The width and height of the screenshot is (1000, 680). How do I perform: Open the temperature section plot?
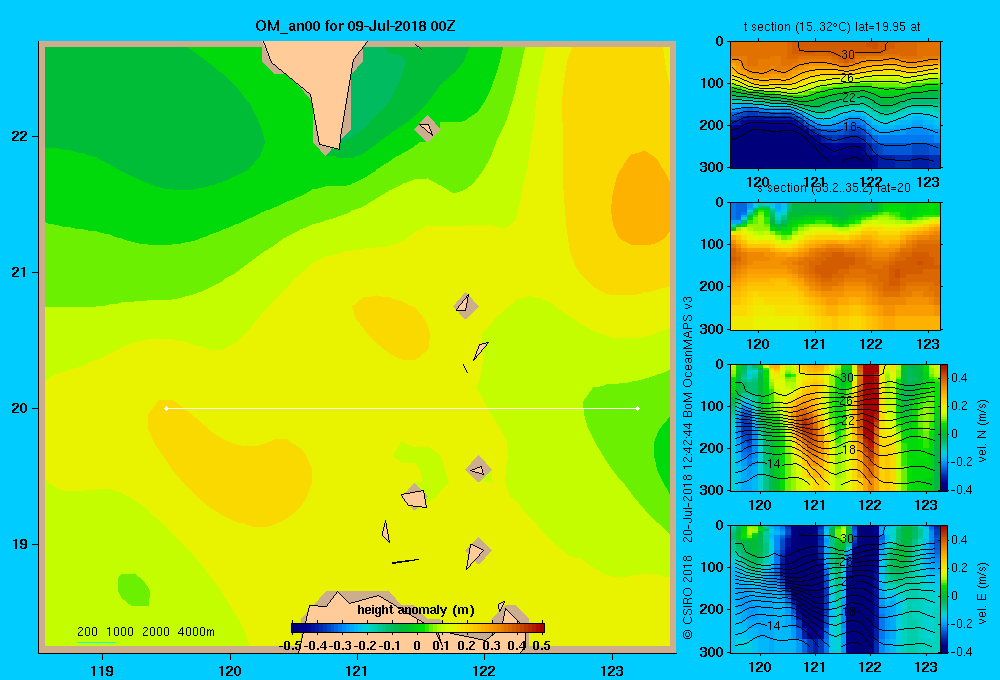tap(835, 105)
